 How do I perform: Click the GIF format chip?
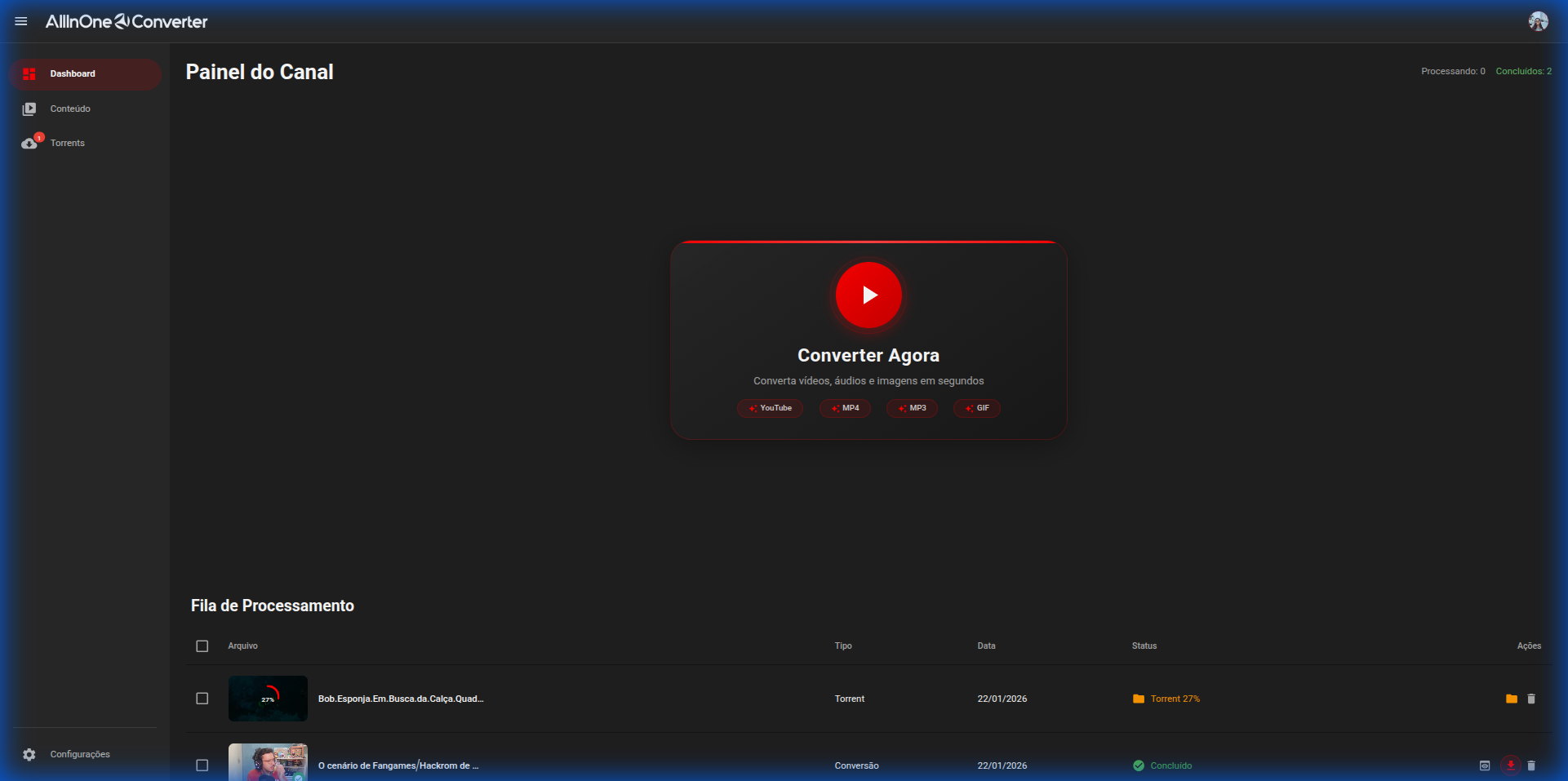click(977, 408)
